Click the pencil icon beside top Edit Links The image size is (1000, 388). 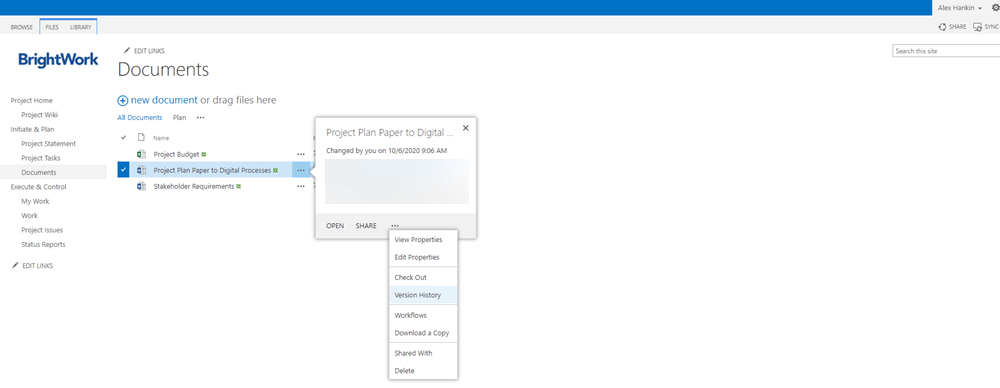click(126, 50)
